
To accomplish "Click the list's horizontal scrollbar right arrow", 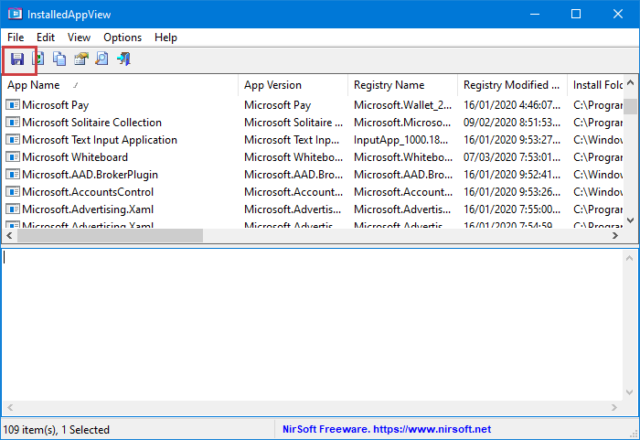I will 616,236.
